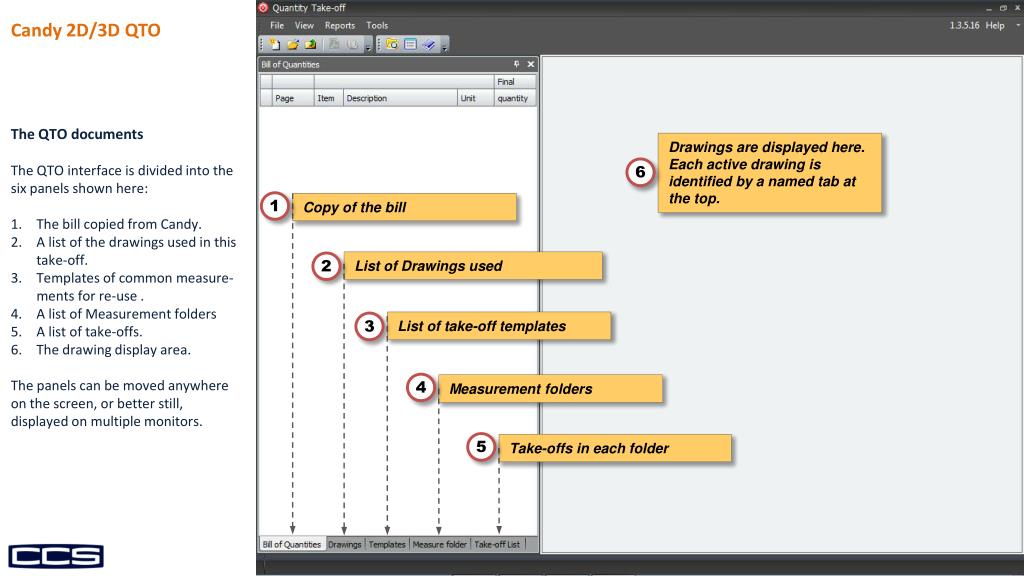Open the File menu
The width and height of the screenshot is (1024, 576).
pyautogui.click(x=277, y=25)
